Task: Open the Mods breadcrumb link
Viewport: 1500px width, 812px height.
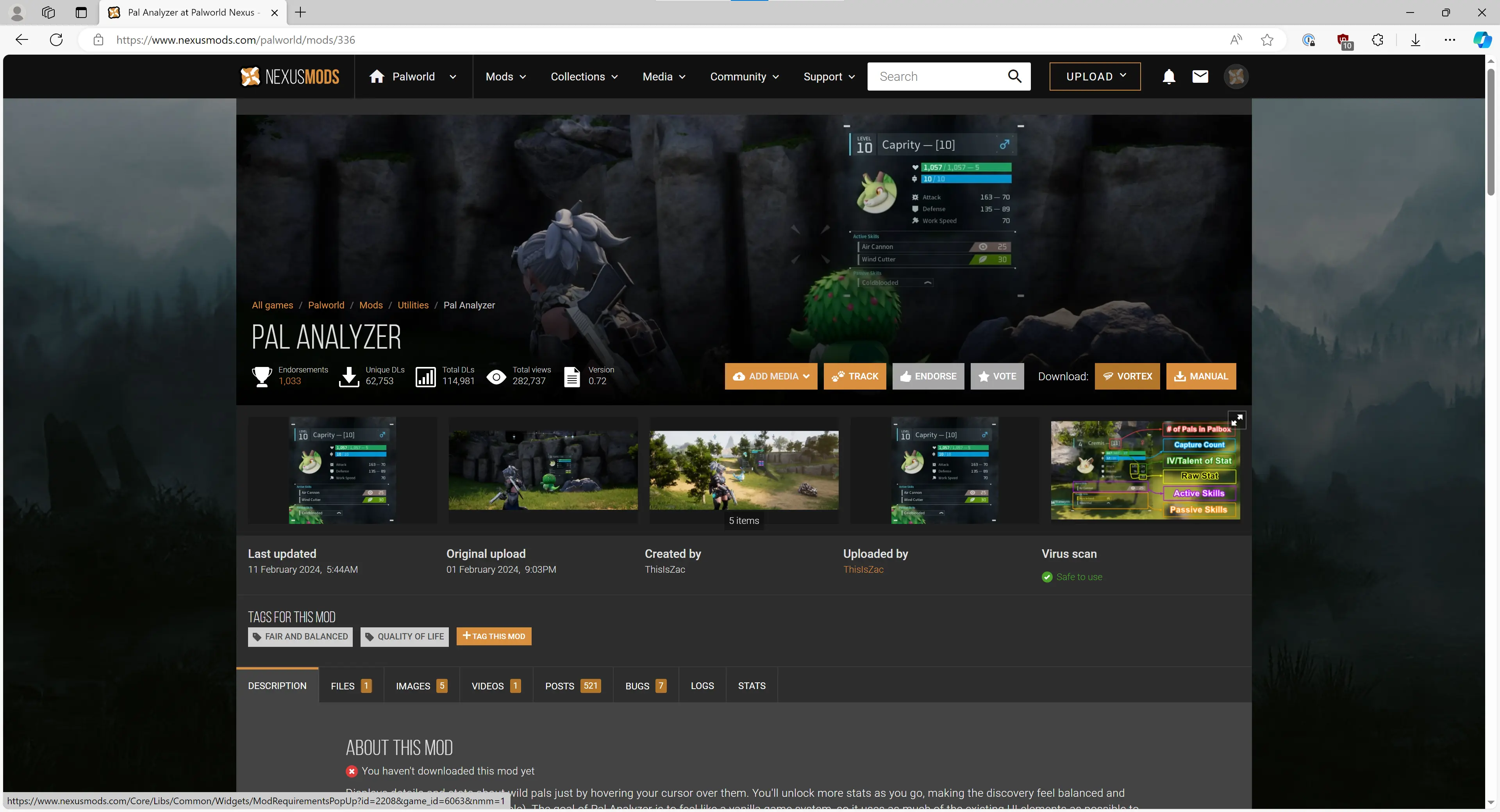Action: tap(371, 305)
